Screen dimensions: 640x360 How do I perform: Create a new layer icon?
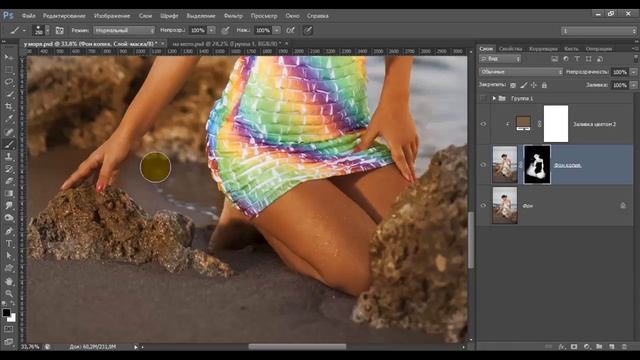pyautogui.click(x=611, y=347)
